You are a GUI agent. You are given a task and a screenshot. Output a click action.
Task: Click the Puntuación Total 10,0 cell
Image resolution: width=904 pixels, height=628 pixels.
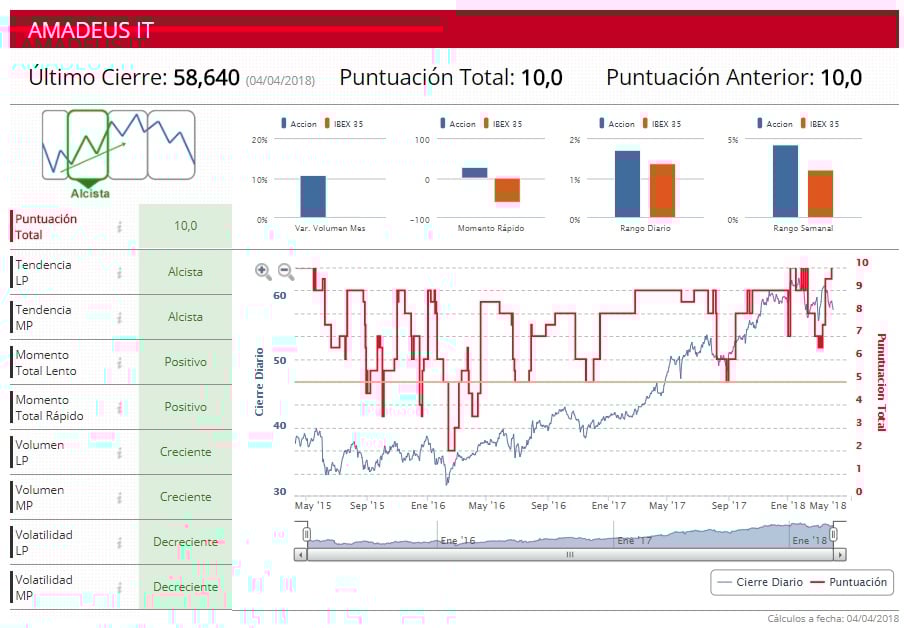[186, 226]
